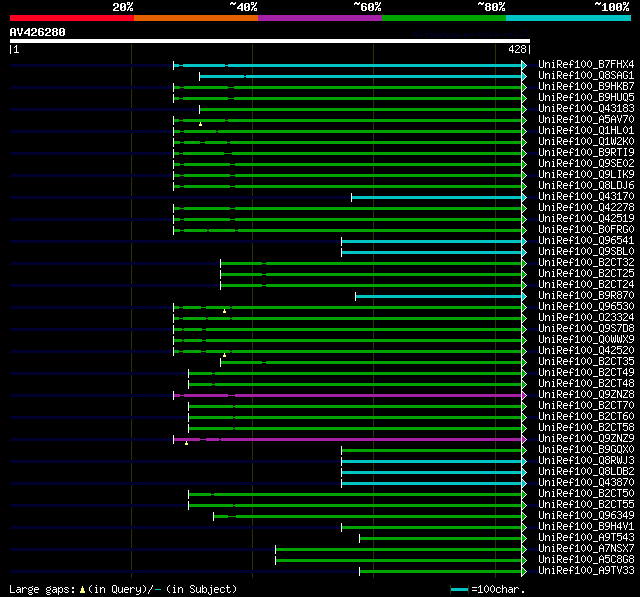Click the purple ~60% identity legend segment

point(320,18)
